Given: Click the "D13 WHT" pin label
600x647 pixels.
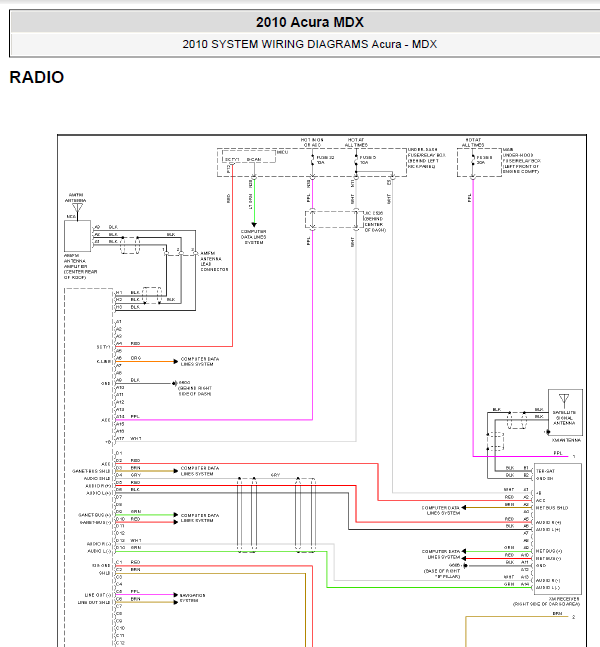Looking at the screenshot, I should (x=129, y=540).
